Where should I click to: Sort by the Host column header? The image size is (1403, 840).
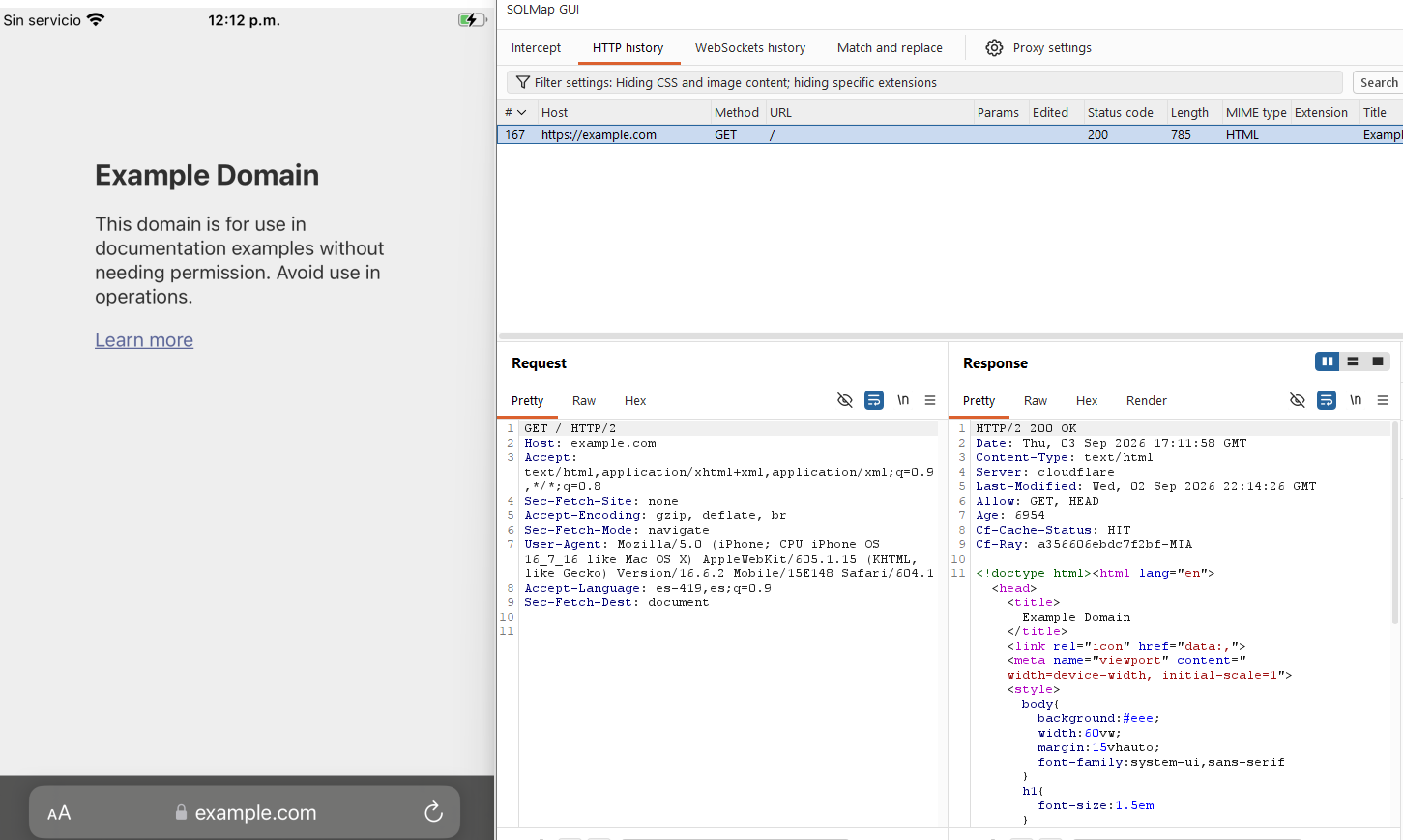click(x=624, y=113)
